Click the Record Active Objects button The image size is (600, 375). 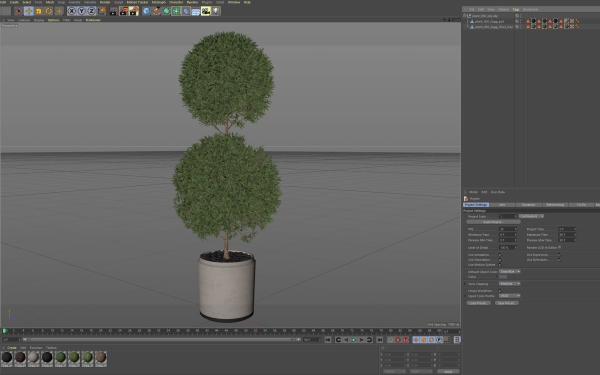coord(390,340)
